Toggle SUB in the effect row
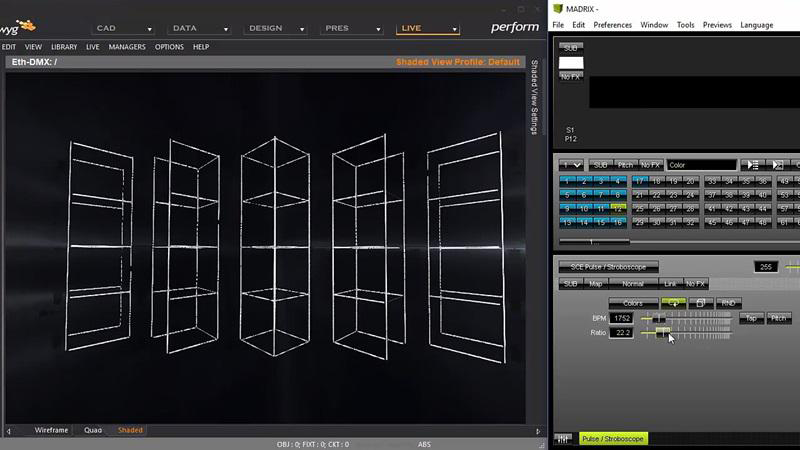The image size is (800, 450). pos(570,284)
